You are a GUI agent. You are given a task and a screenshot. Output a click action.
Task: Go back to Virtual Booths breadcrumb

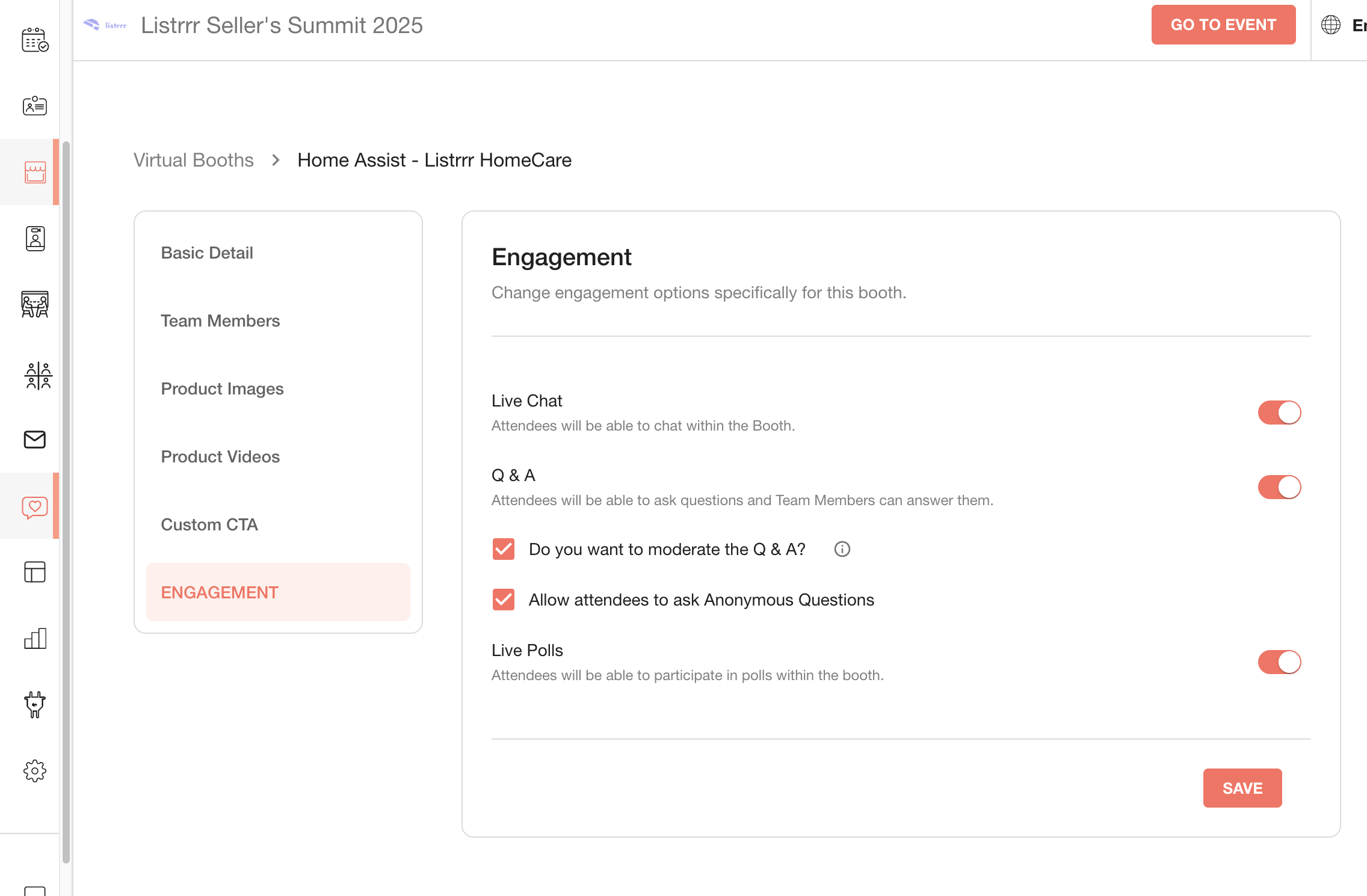(193, 160)
